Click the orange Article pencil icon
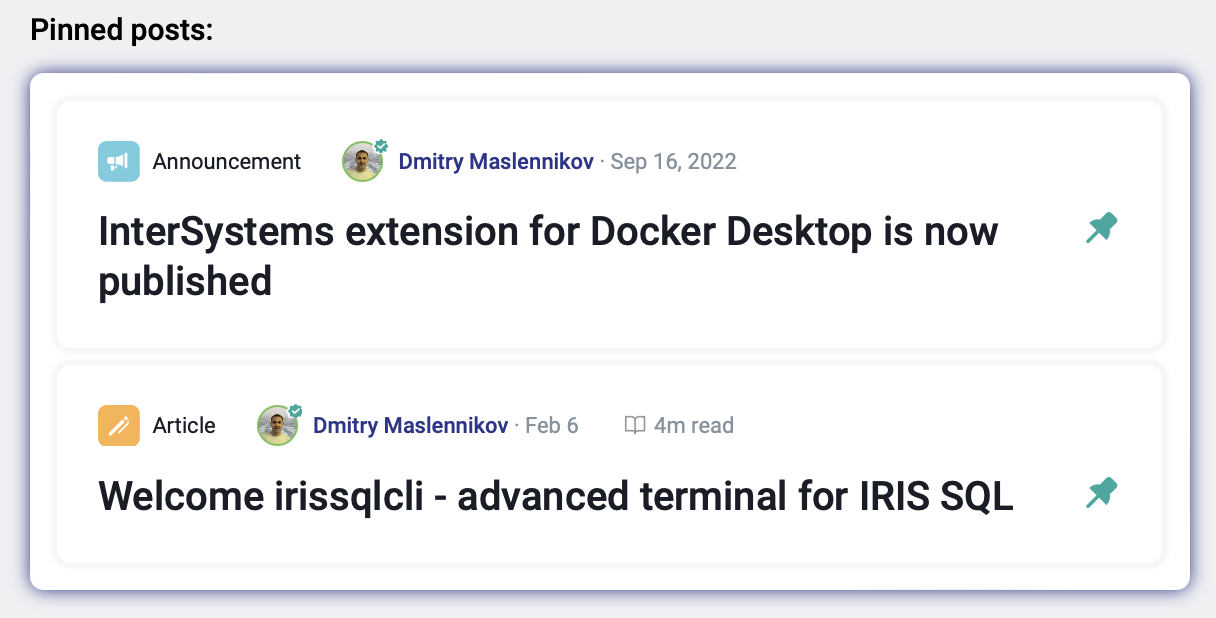This screenshot has height=618, width=1216. coord(118,425)
